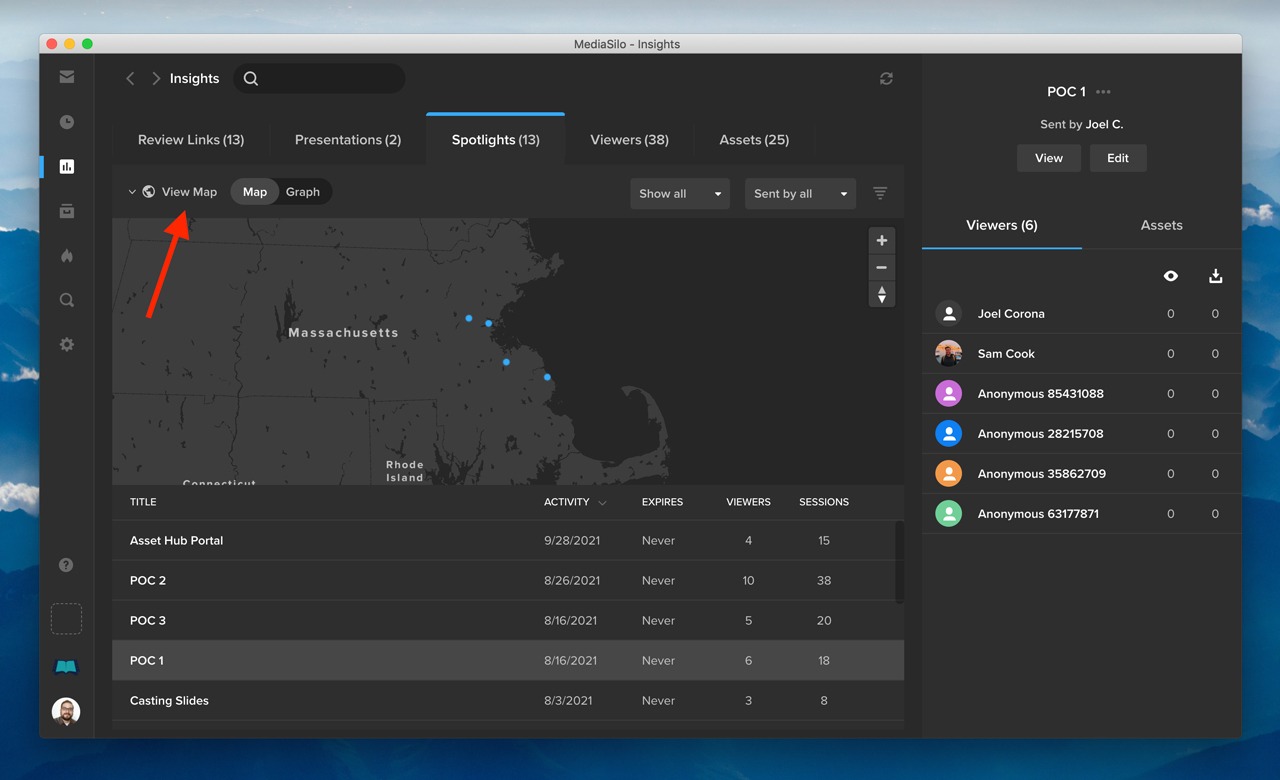Open the Assets tab in right panel
Image resolution: width=1280 pixels, height=780 pixels.
[x=1161, y=226]
